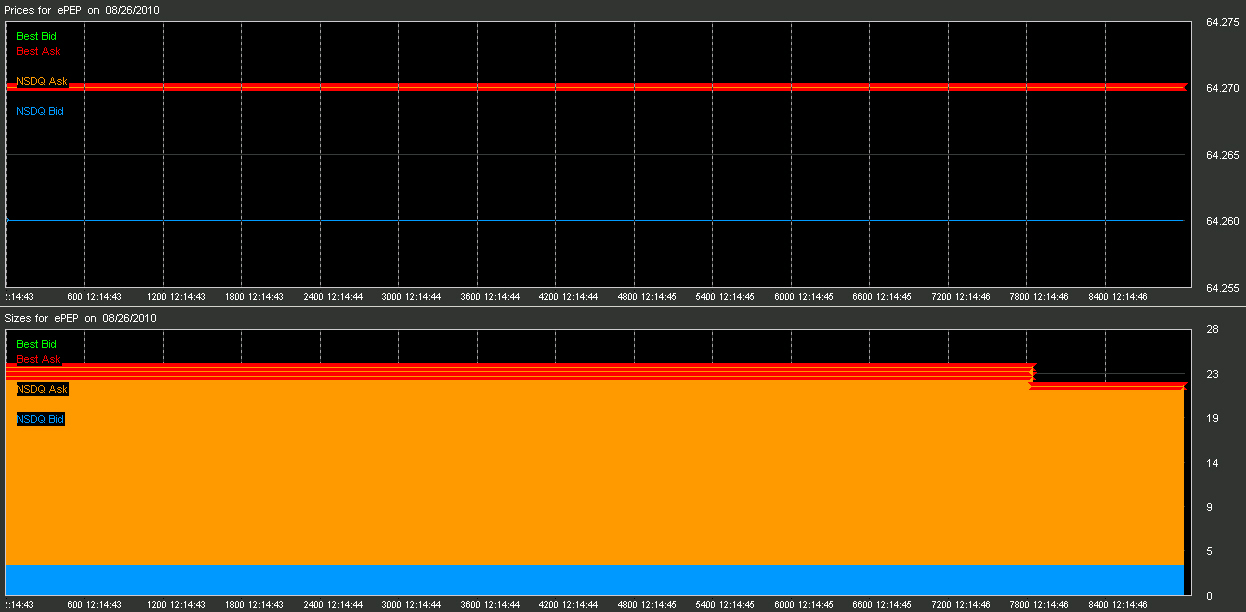This screenshot has height=612, width=1246.
Task: Select 'Best Bid' legend in Sizes chart
Action: 36,344
